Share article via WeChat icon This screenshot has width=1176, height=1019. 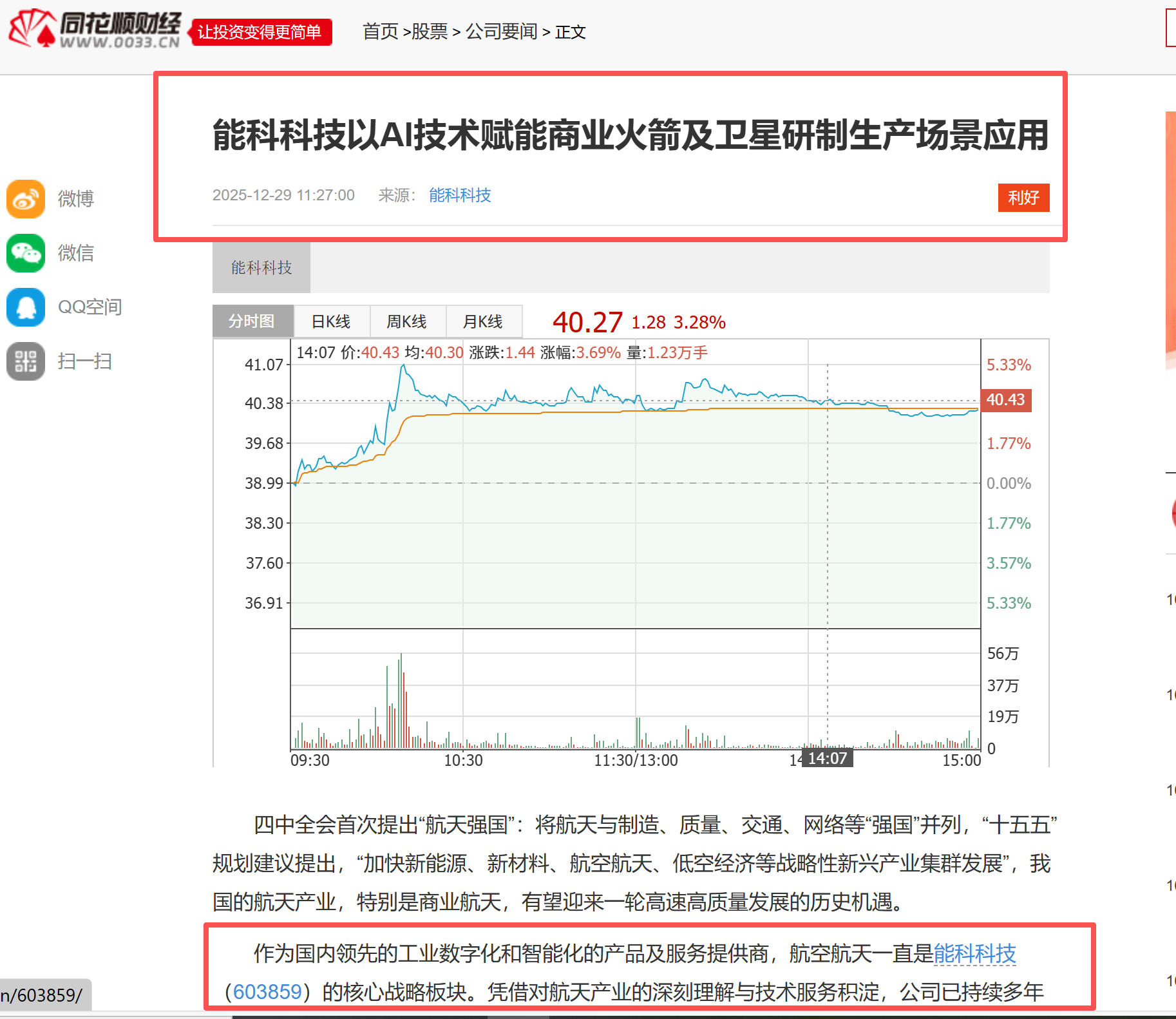26,253
